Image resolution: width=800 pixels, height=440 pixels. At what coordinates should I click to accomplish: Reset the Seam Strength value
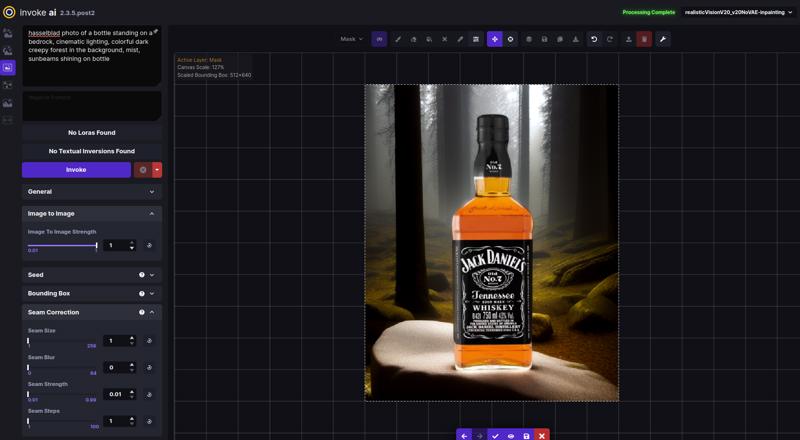[x=149, y=395]
